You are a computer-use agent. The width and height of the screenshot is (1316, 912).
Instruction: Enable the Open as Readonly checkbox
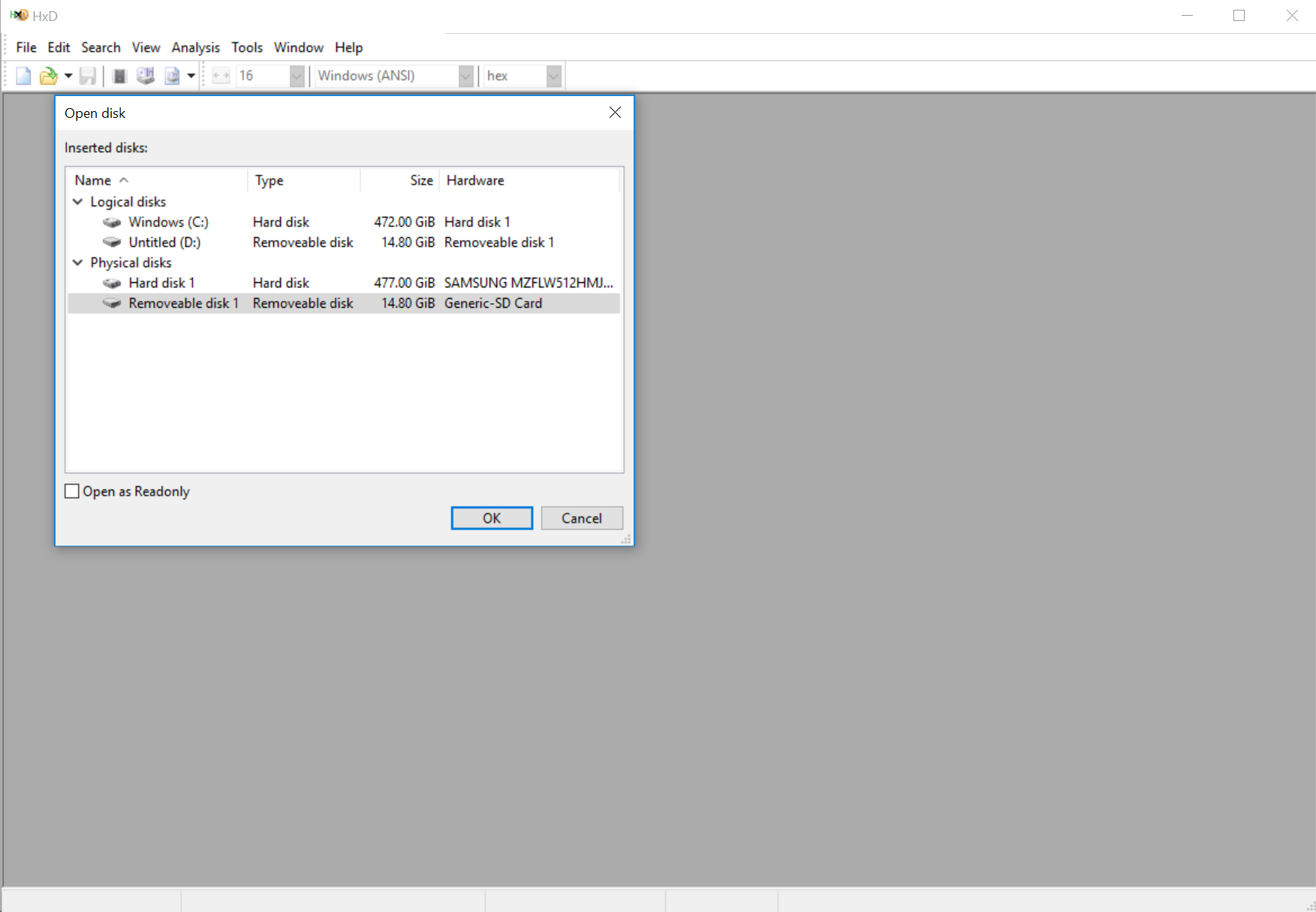[x=72, y=492]
